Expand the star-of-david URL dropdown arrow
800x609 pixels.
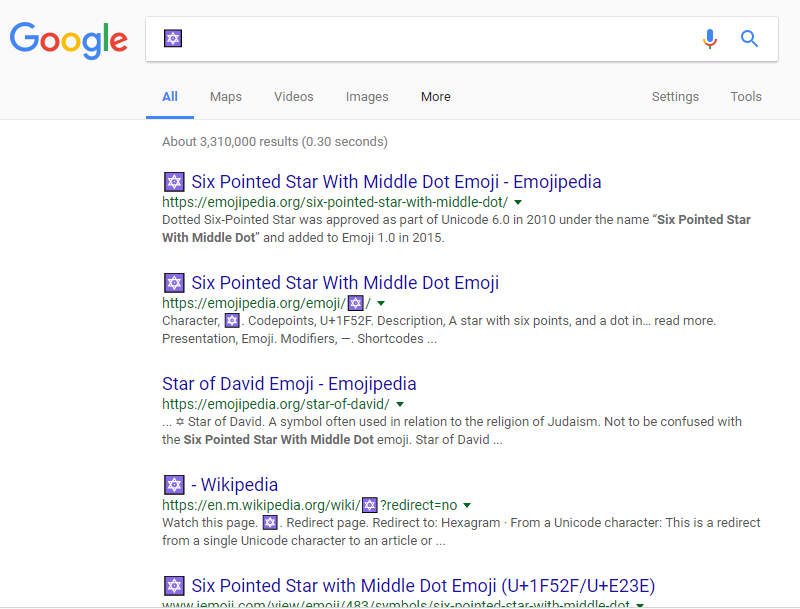400,404
